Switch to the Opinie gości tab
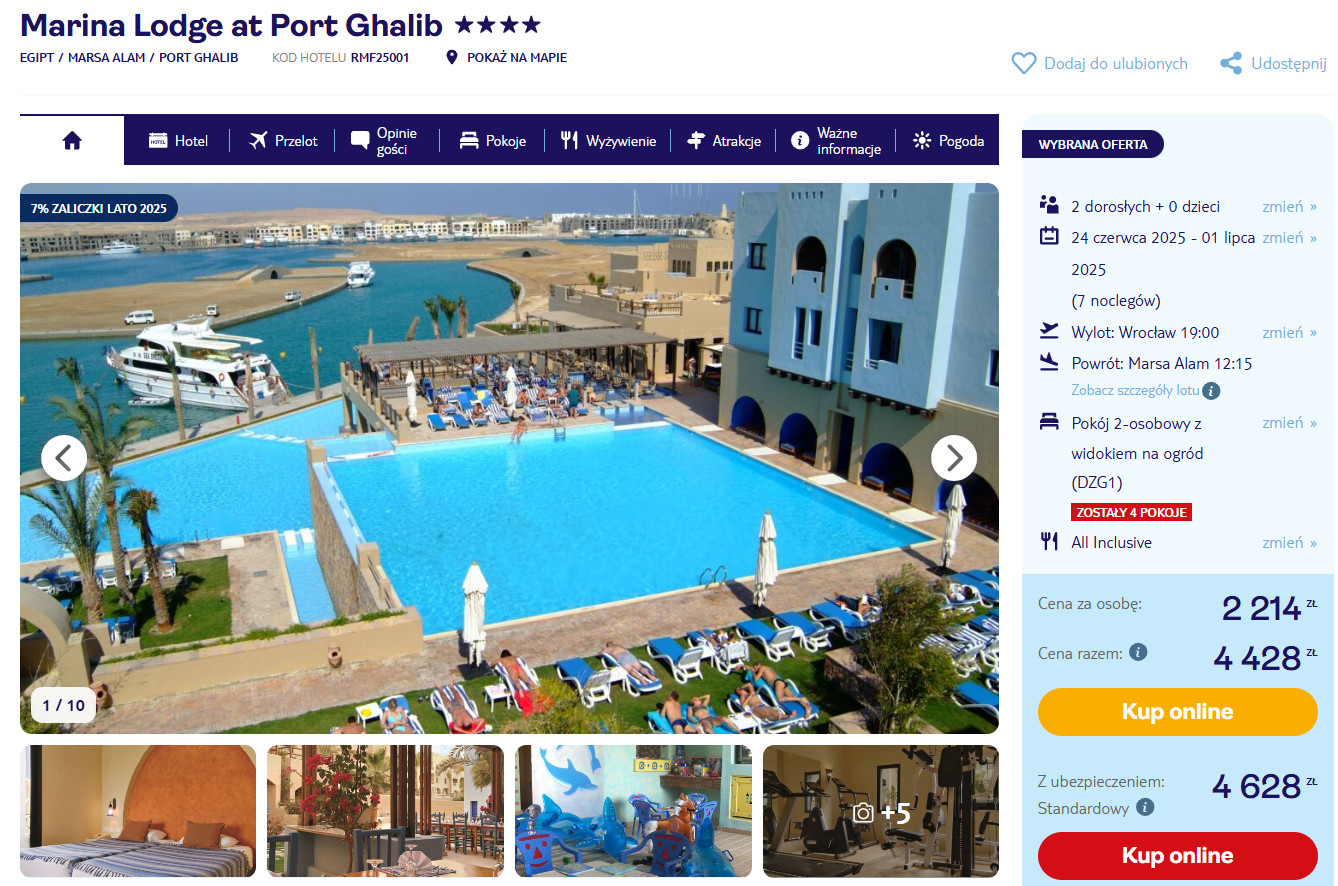 click(386, 141)
